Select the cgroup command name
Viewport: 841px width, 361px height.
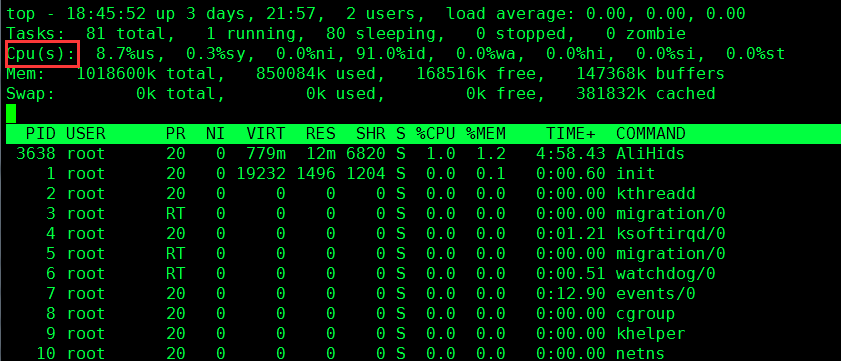[645, 314]
